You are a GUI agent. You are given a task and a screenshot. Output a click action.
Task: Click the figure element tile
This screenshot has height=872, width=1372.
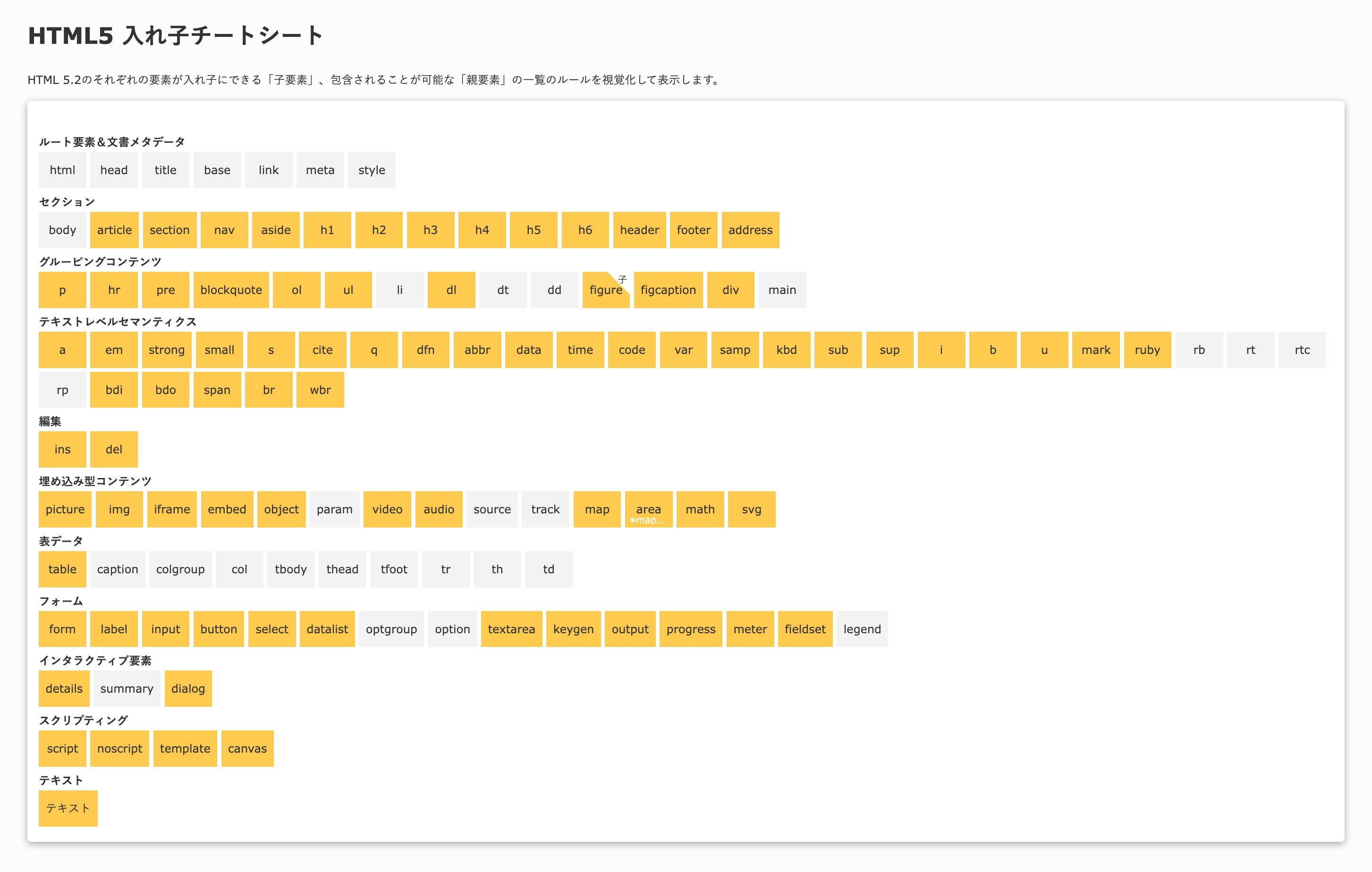tap(605, 290)
